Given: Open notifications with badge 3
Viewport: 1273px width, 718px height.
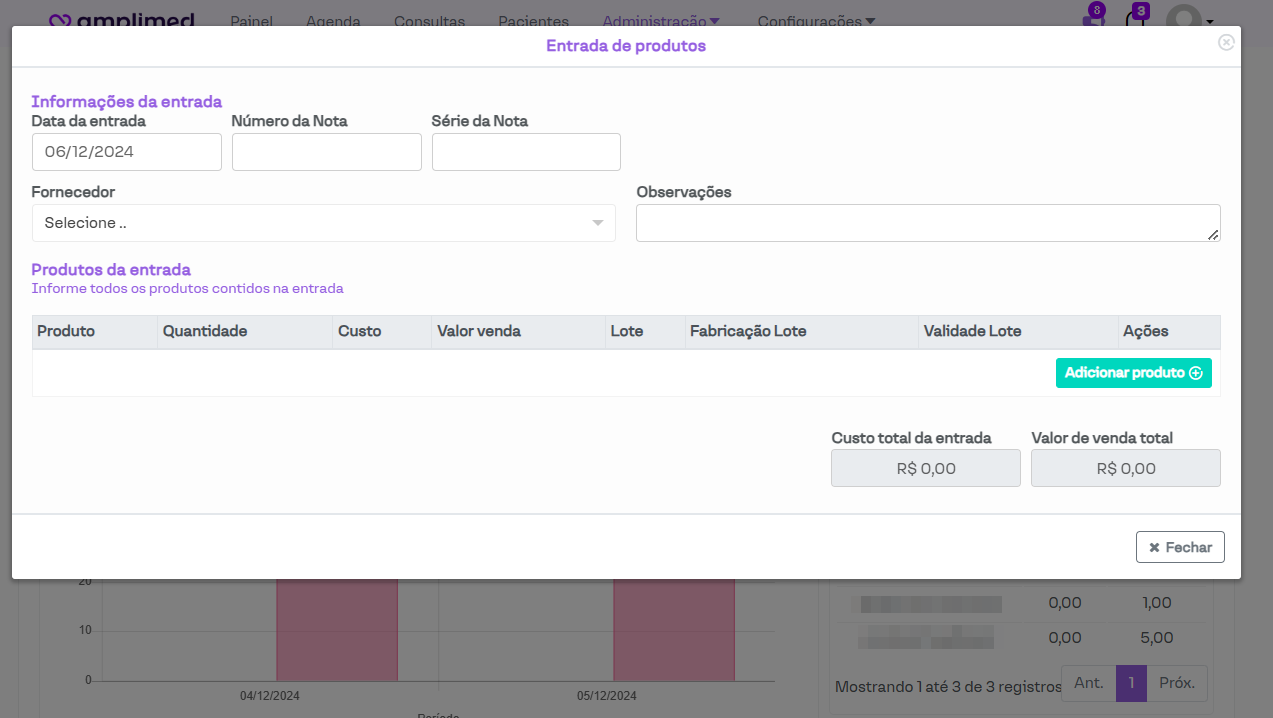Looking at the screenshot, I should pos(1136,19).
